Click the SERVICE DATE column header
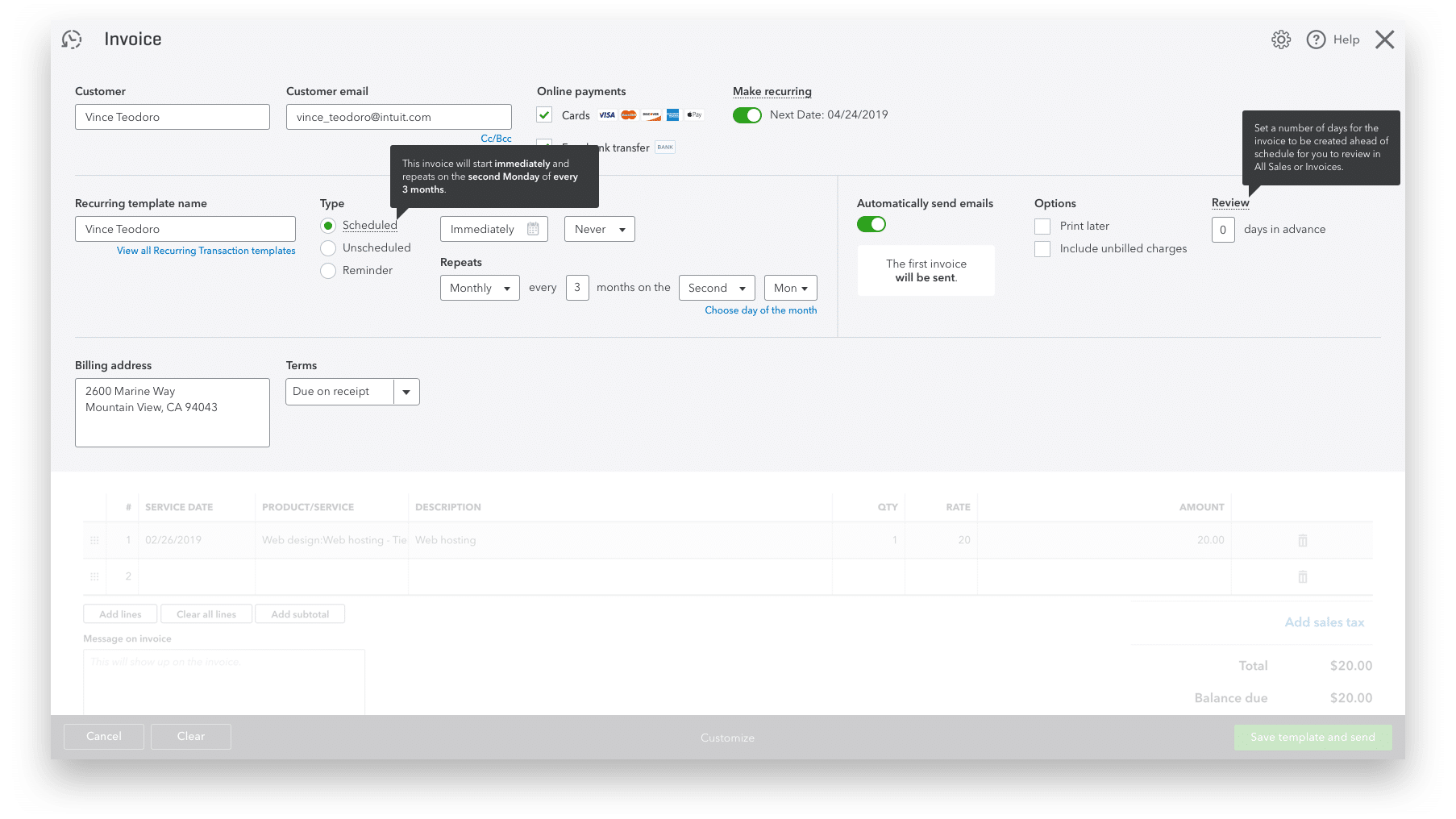Image resolution: width=1456 pixels, height=819 pixels. click(179, 507)
